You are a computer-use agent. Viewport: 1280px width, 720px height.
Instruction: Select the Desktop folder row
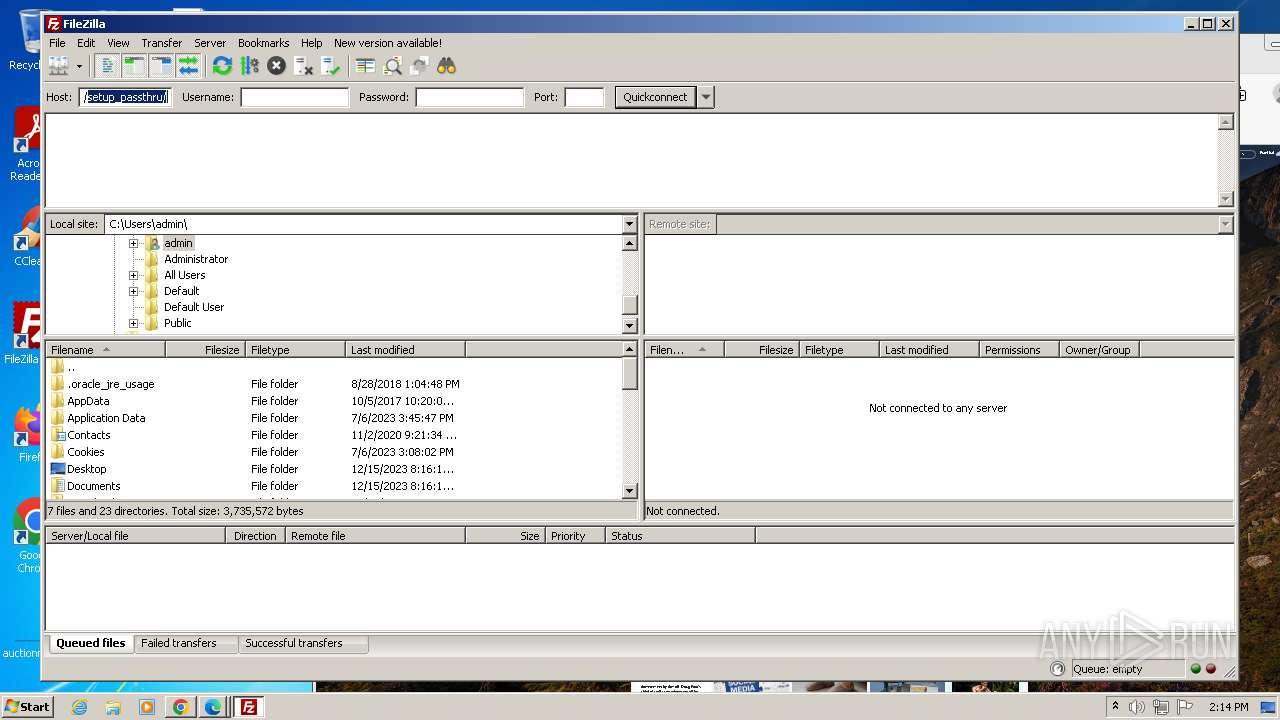coord(333,469)
